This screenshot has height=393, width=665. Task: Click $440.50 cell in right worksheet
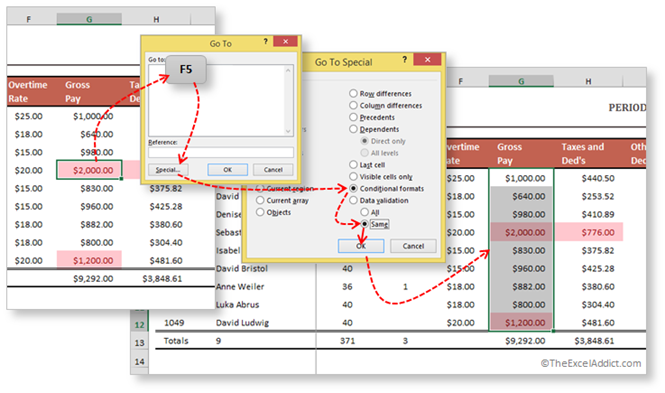[x=598, y=178]
